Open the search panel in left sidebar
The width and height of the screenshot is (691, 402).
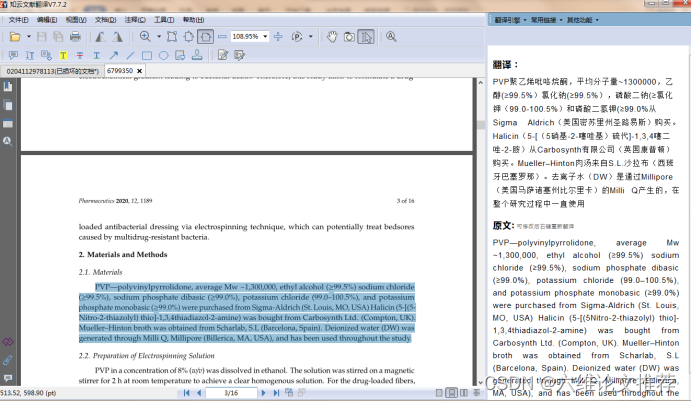tap(8, 141)
